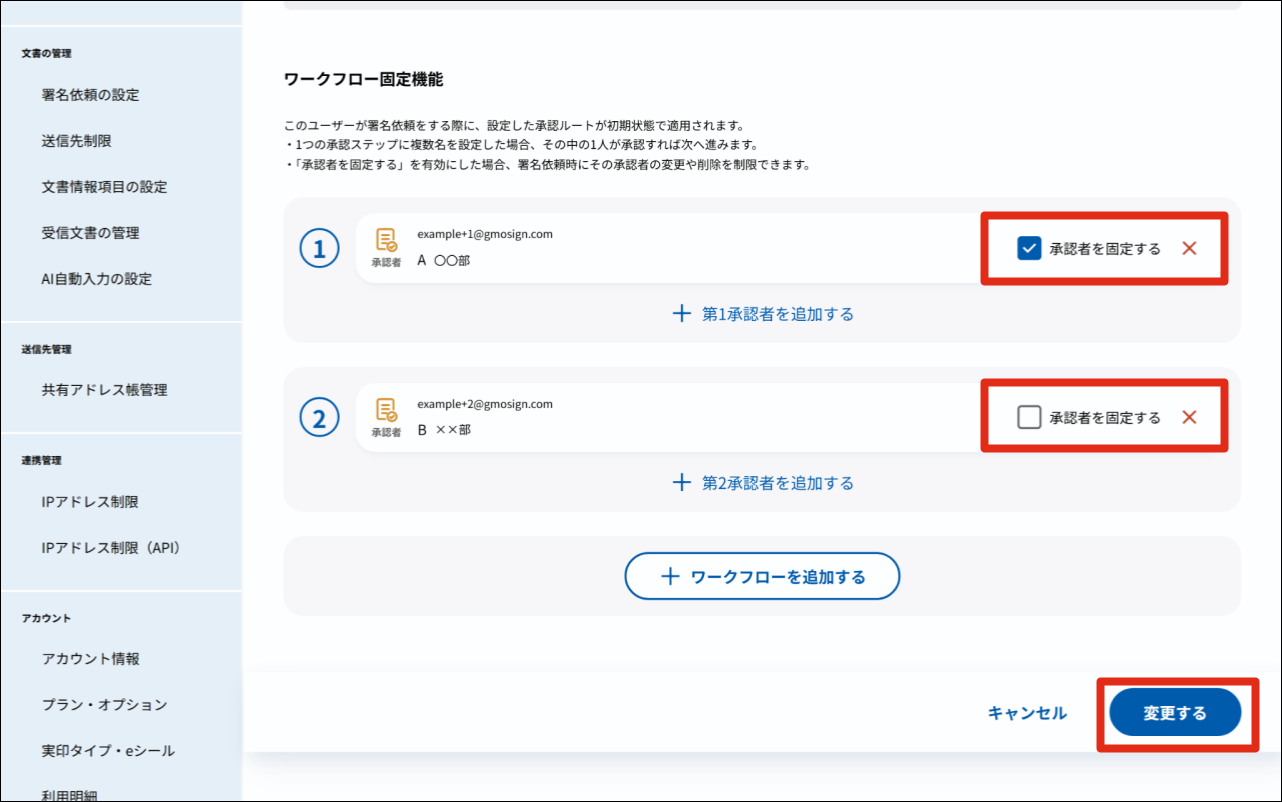Open プラン・オプション menu item
This screenshot has height=802, width=1282.
pos(104,705)
